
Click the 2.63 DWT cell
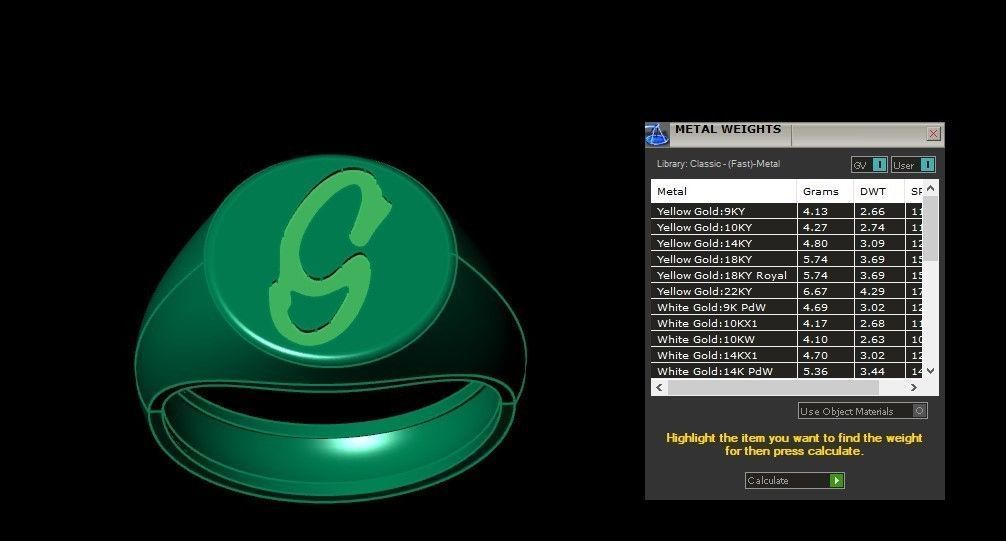point(879,339)
